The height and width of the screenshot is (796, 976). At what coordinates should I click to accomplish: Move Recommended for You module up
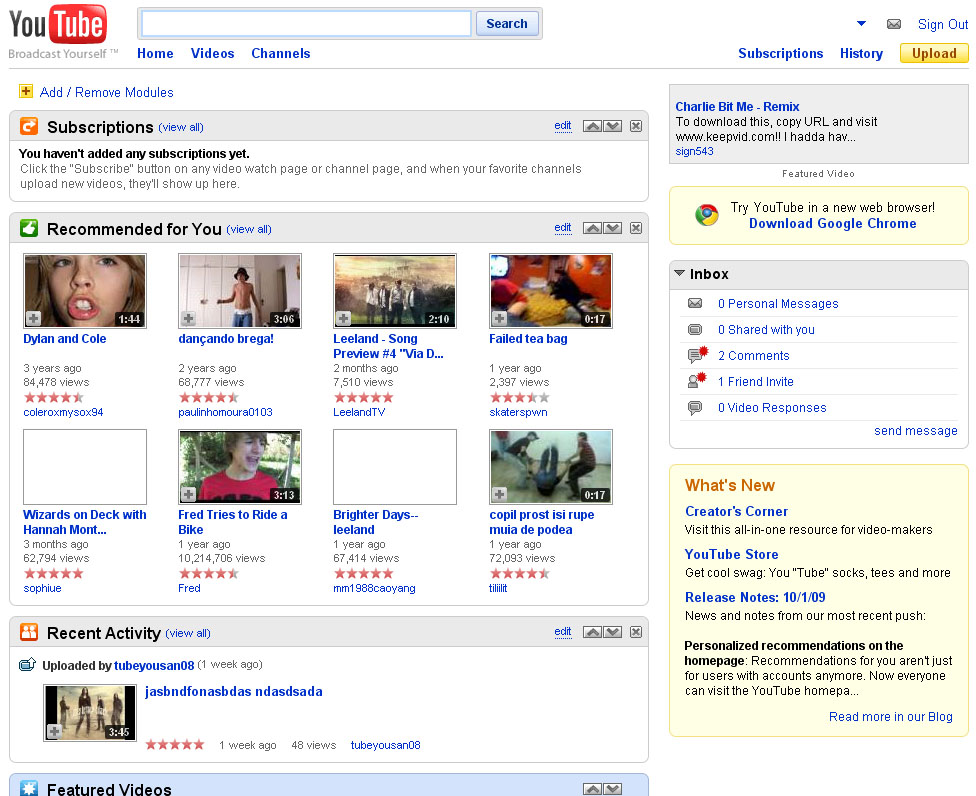pos(593,228)
